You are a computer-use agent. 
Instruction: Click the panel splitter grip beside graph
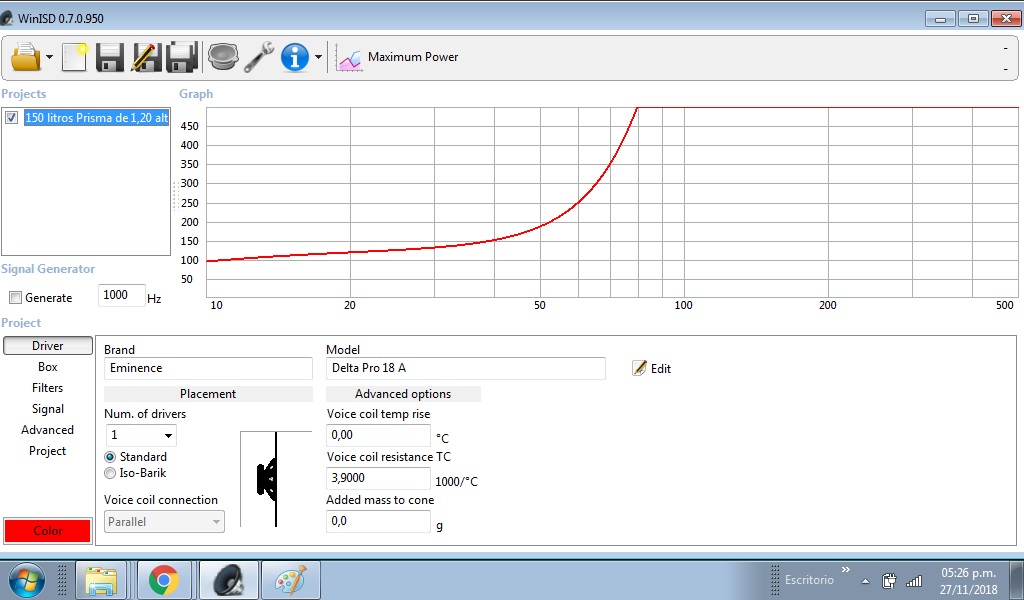[x=175, y=197]
